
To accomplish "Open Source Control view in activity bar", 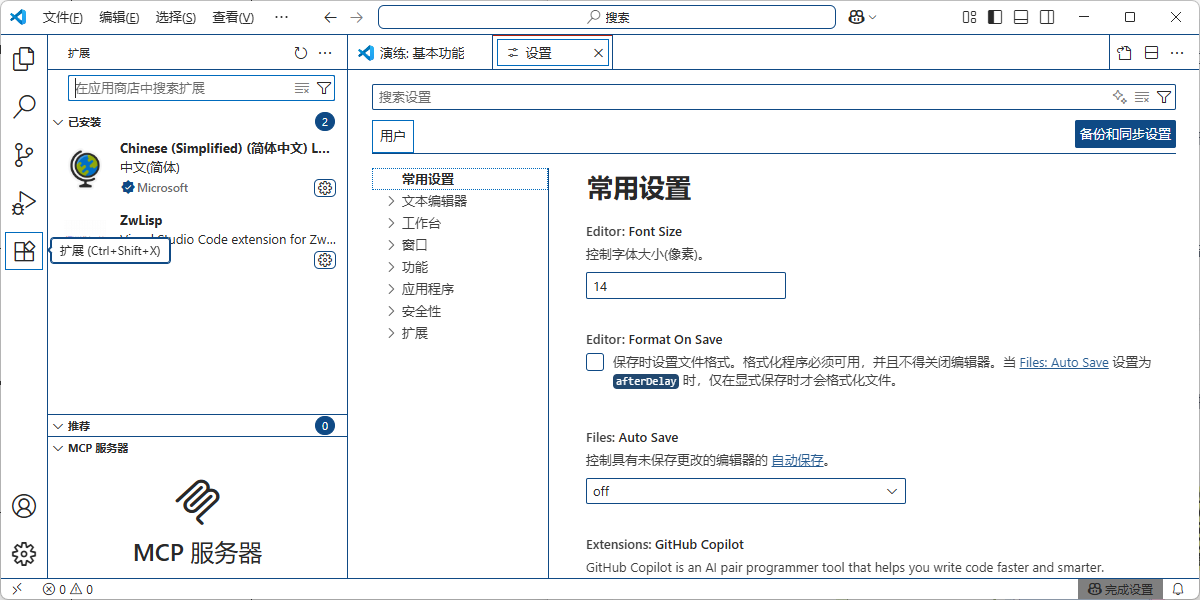I will (24, 155).
